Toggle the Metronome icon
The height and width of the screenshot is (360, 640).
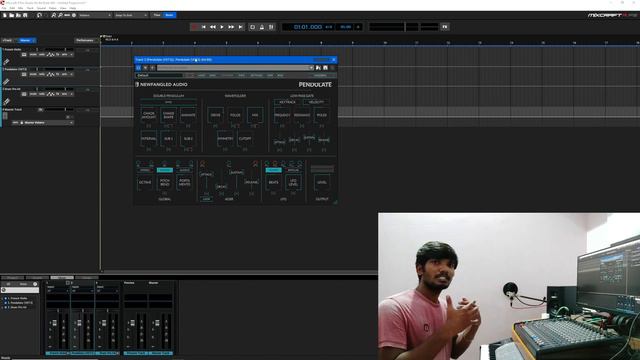[x=262, y=27]
